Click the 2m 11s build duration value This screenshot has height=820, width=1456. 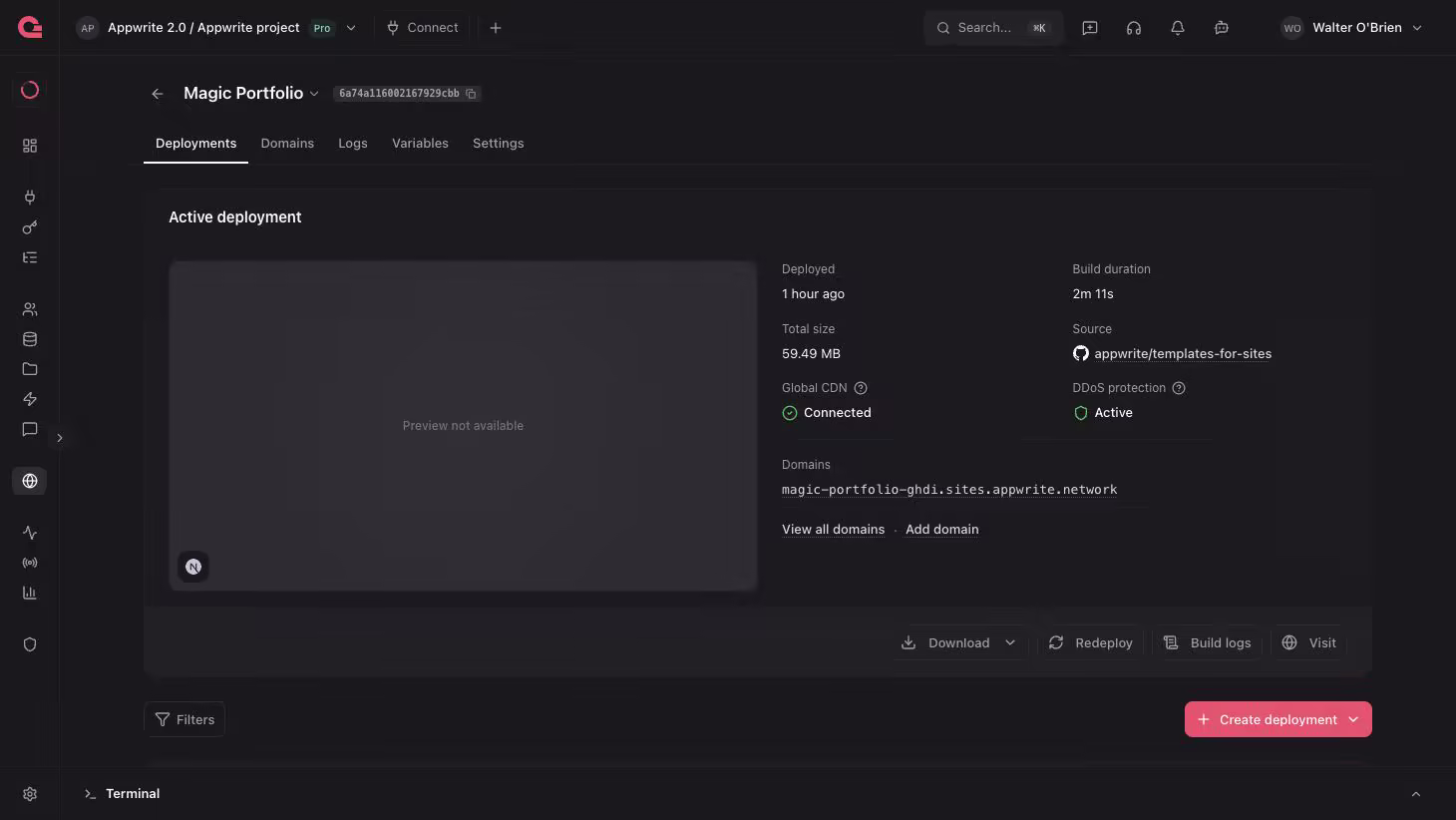pyautogui.click(x=1093, y=294)
